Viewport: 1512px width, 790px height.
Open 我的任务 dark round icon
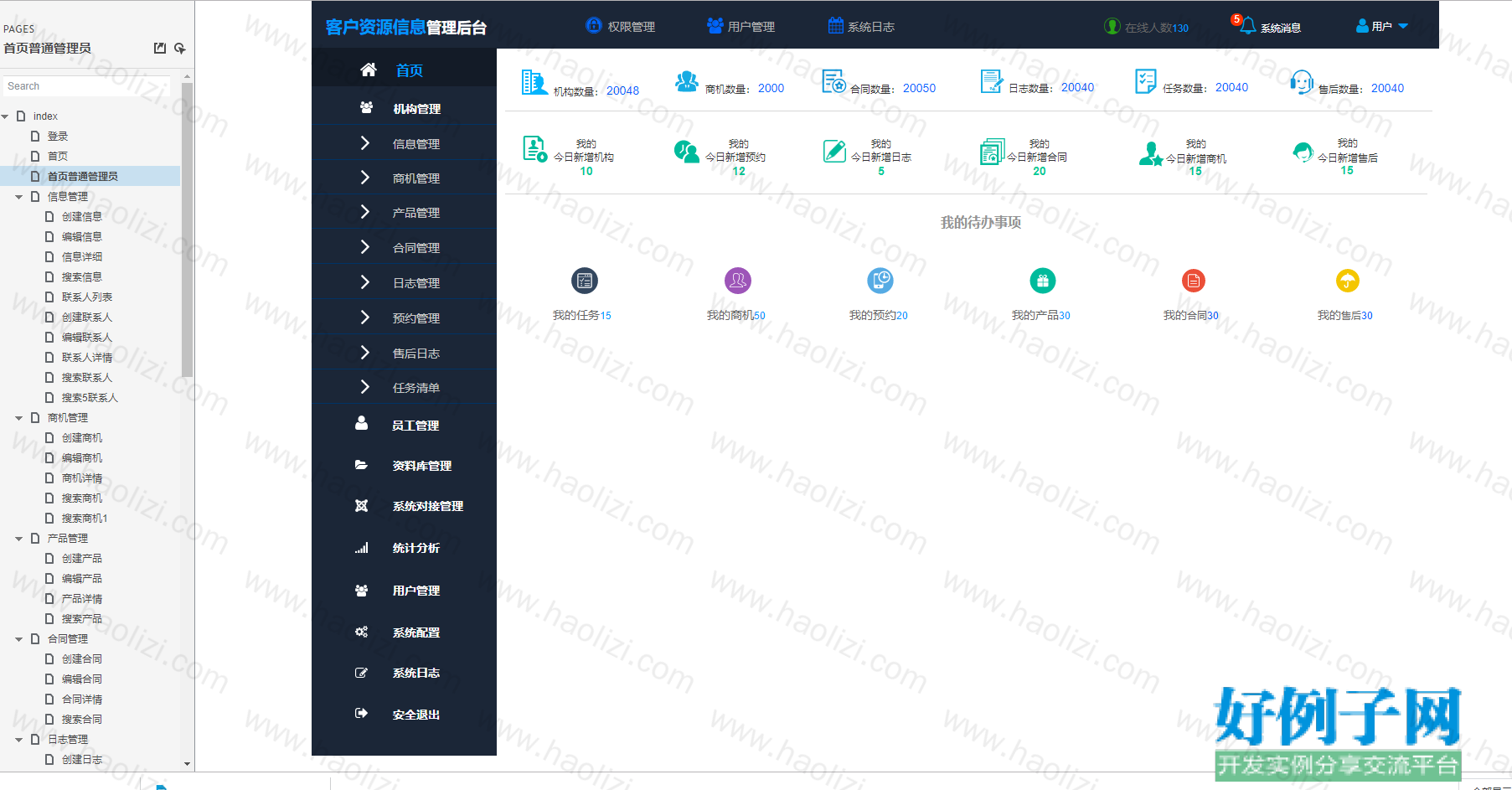coord(585,281)
